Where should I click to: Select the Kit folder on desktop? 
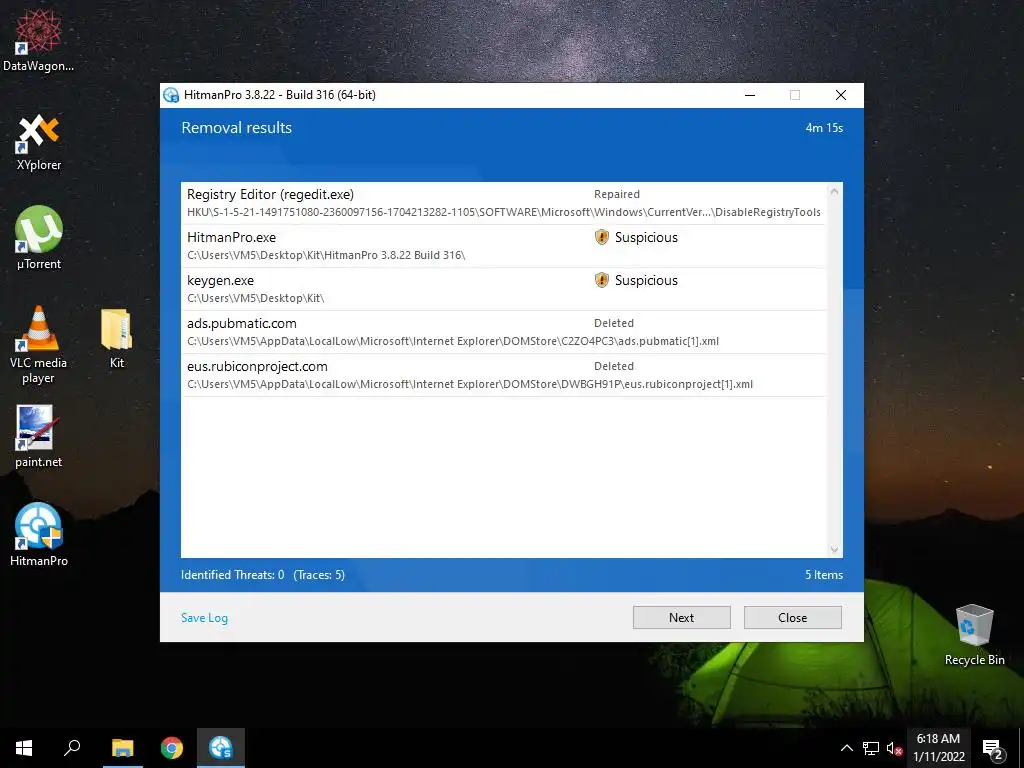[x=117, y=338]
